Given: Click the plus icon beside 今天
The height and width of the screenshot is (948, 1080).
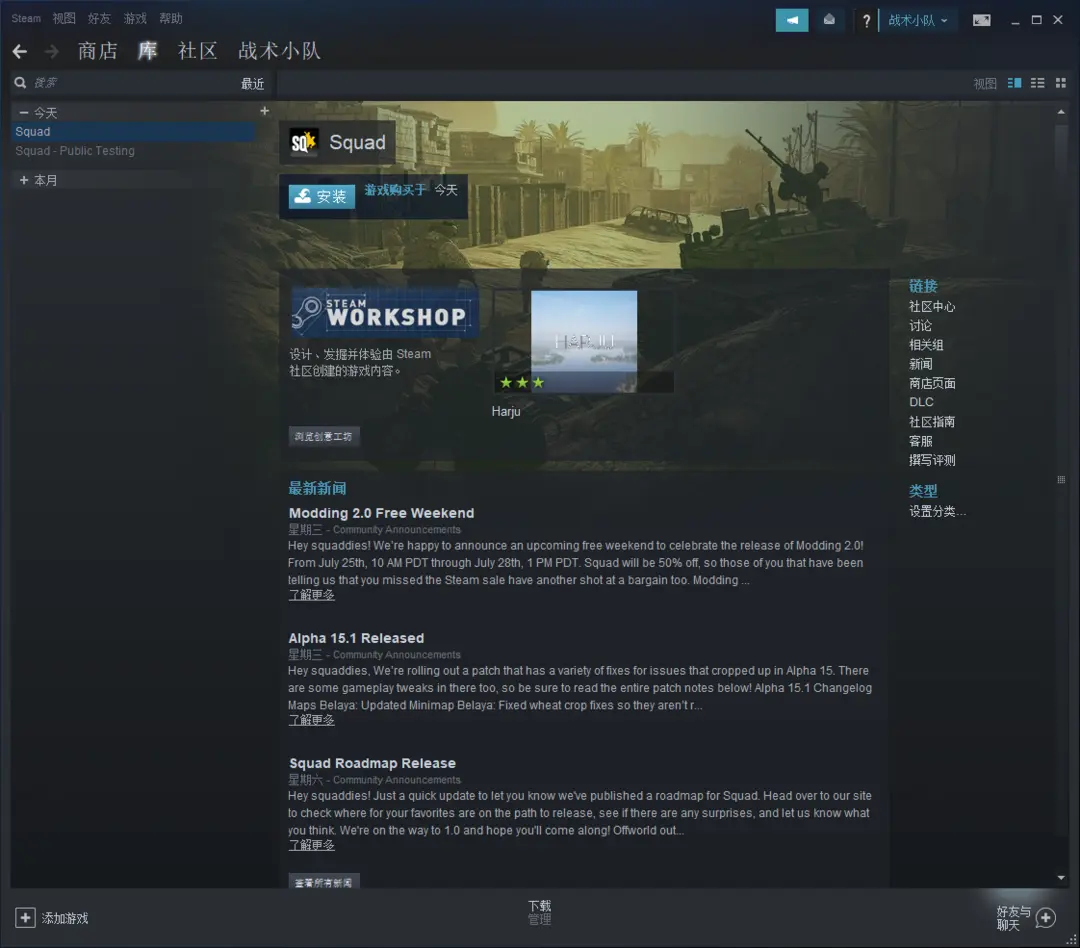Looking at the screenshot, I should click(x=264, y=111).
